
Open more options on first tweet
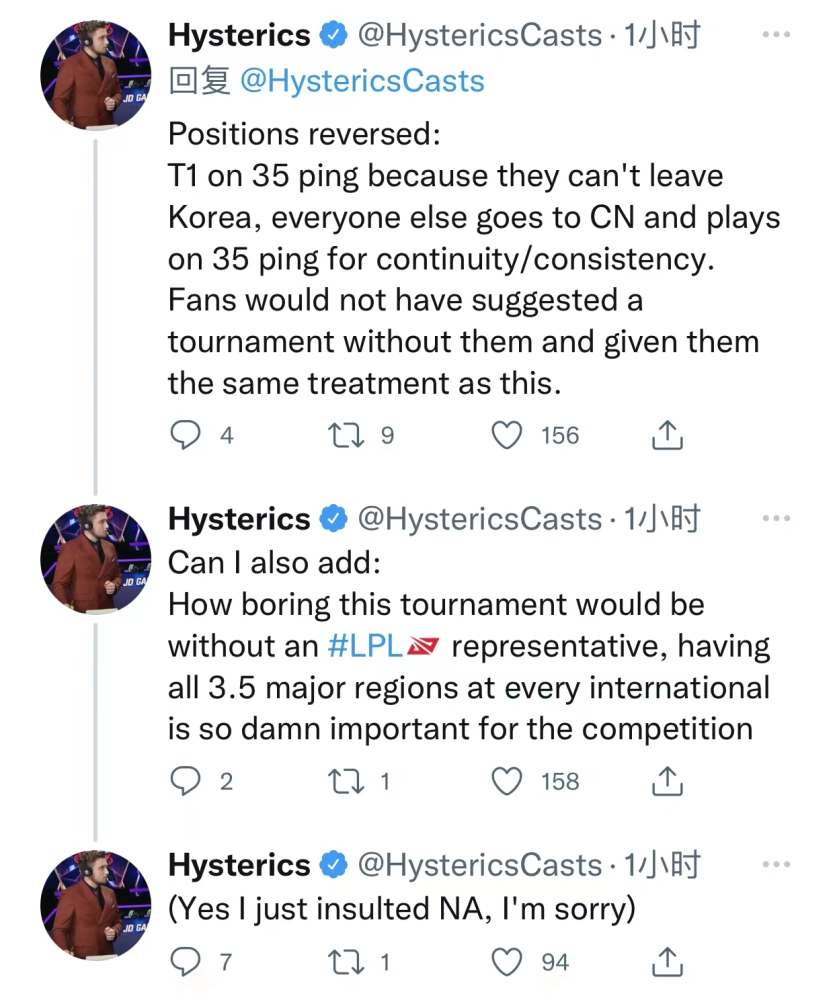[x=776, y=35]
